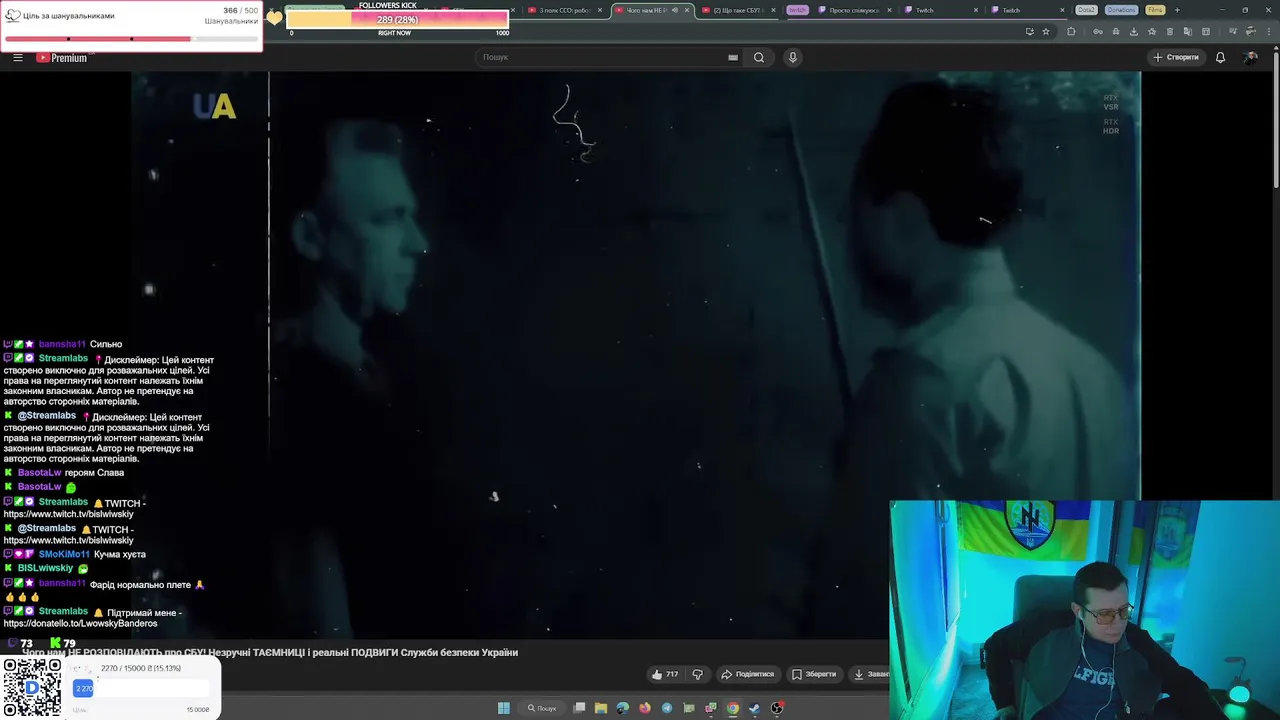Open a new browser tab

[x=1177, y=10]
